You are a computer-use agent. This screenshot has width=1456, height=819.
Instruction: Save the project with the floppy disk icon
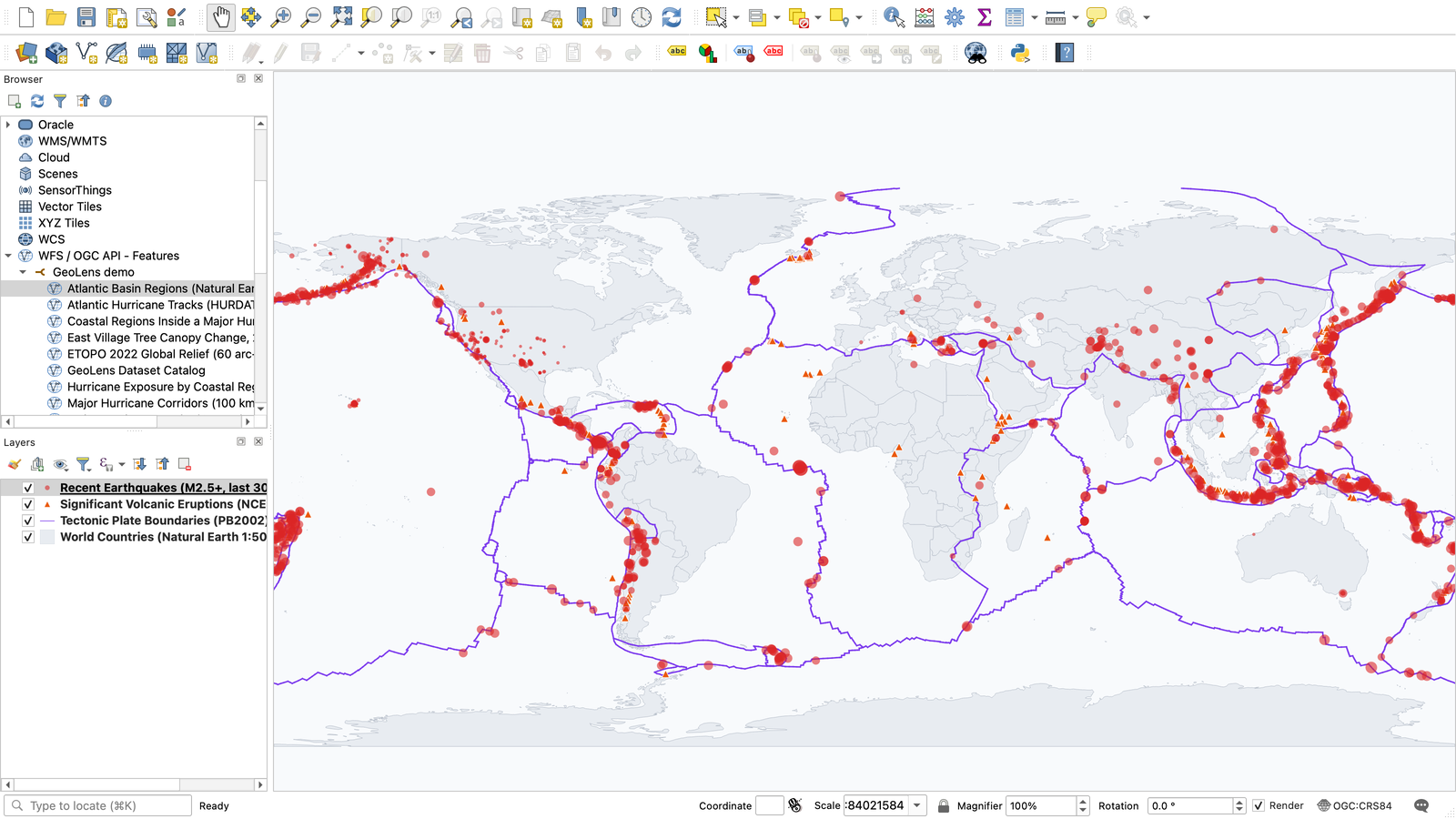(86, 16)
